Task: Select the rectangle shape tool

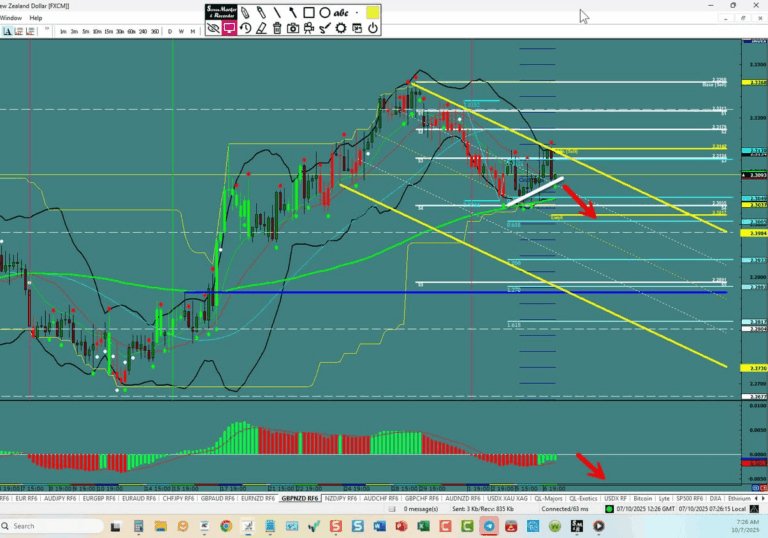Action: click(309, 13)
